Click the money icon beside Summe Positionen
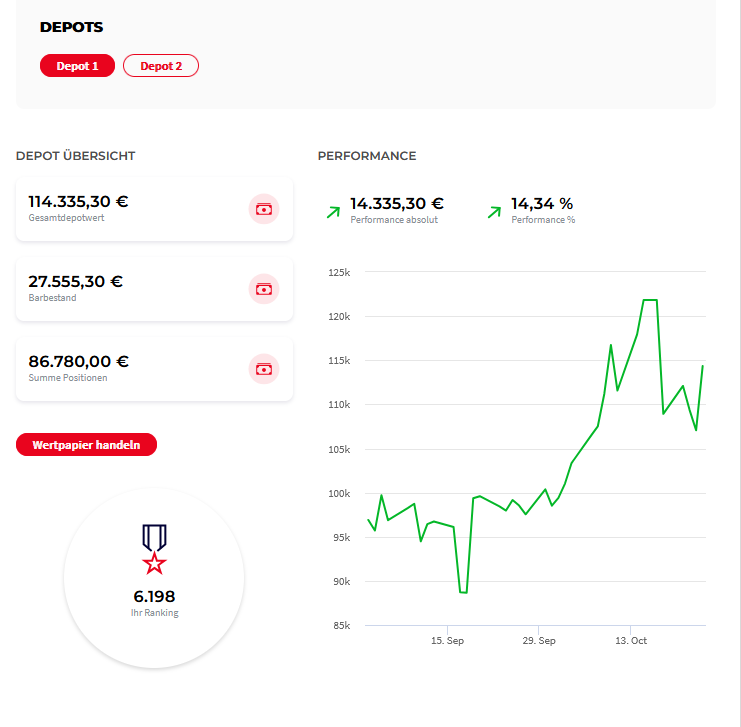 263,369
